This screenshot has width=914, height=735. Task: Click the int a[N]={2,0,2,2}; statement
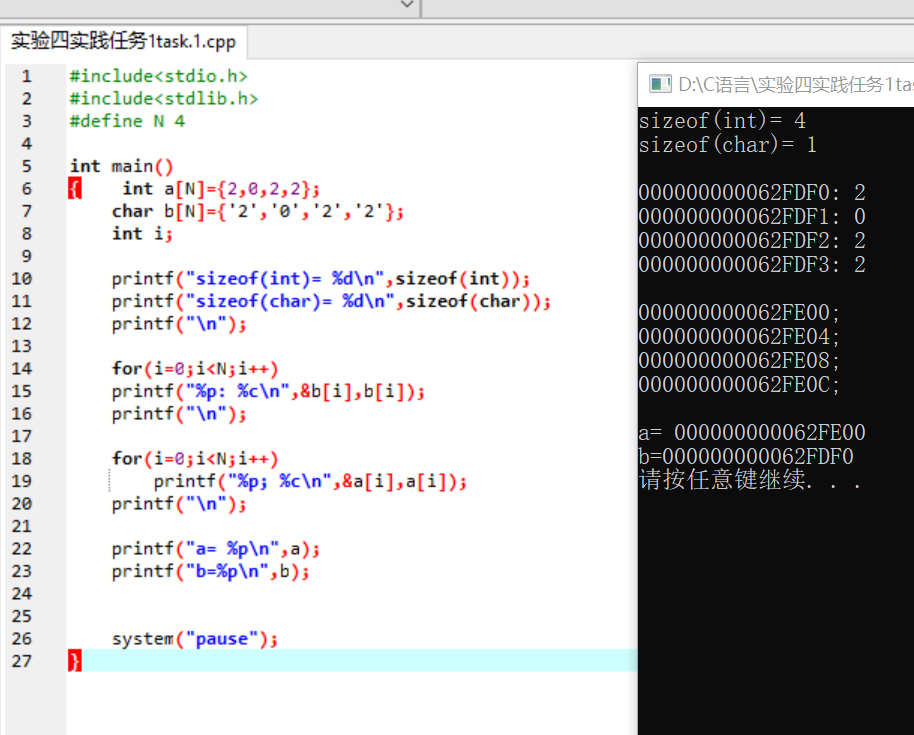(x=222, y=189)
